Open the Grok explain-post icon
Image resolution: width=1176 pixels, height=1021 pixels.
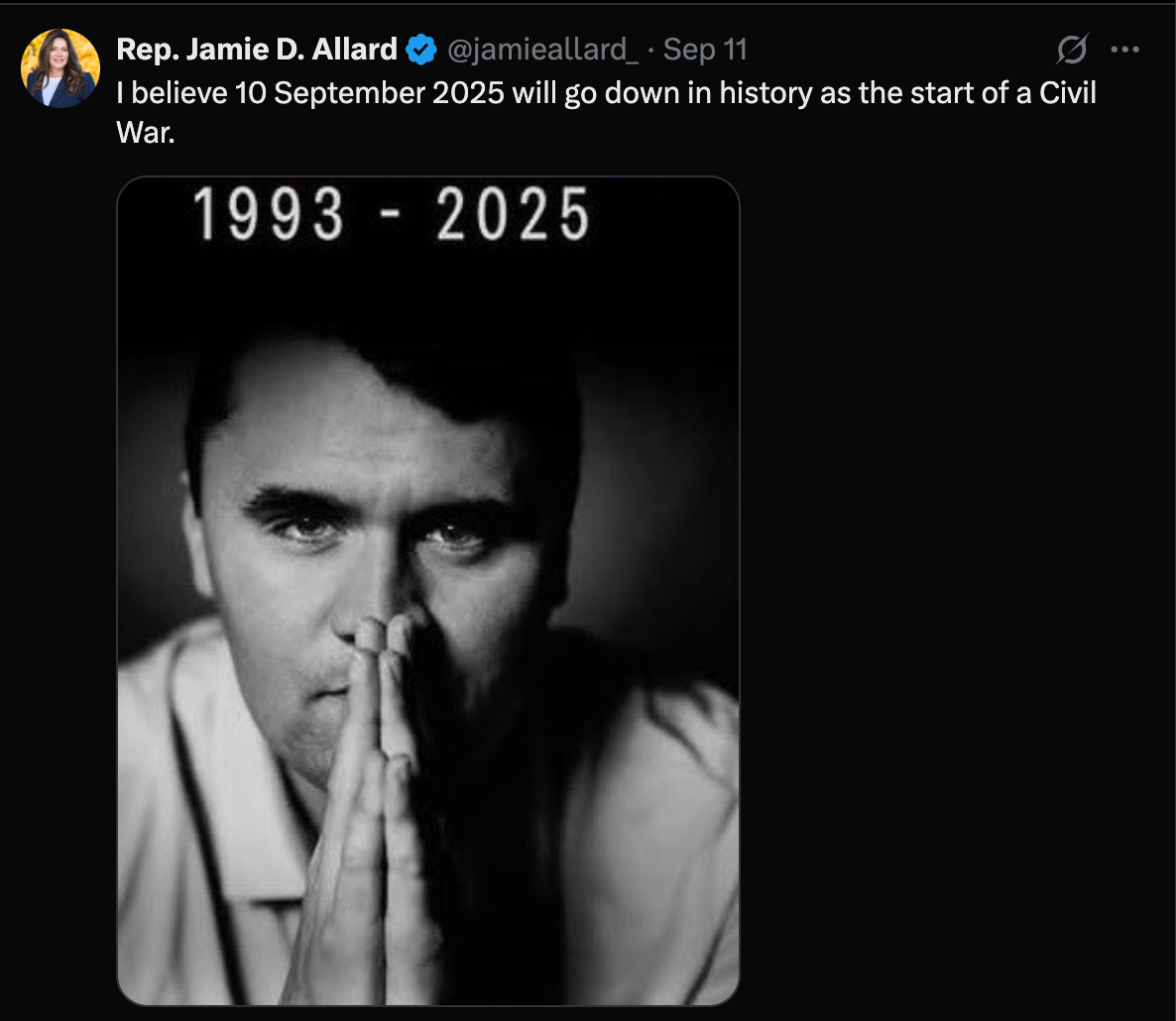tap(1072, 50)
